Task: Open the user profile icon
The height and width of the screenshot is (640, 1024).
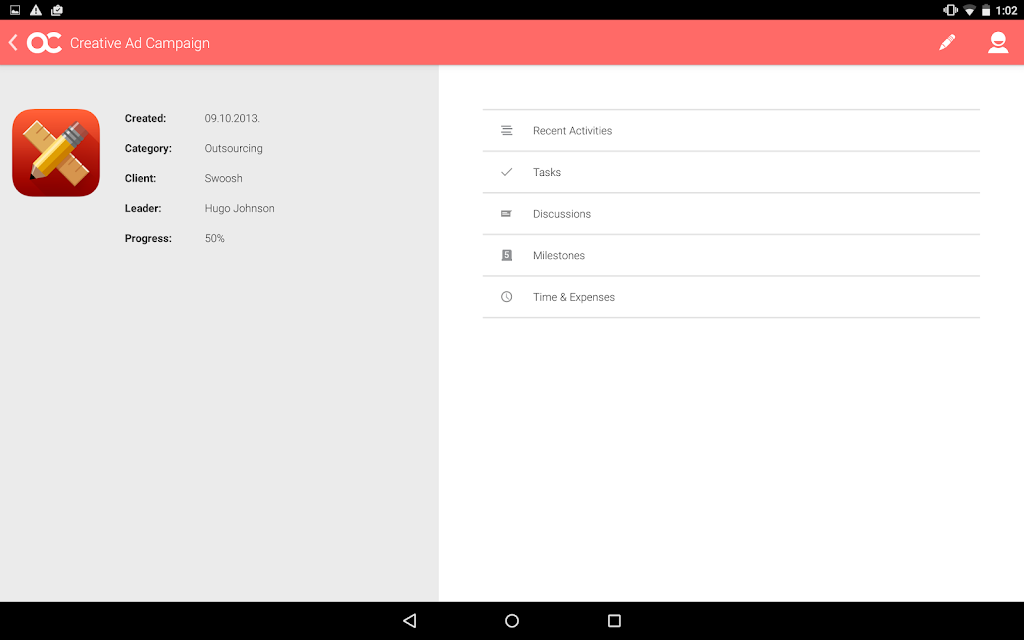Action: tap(998, 42)
